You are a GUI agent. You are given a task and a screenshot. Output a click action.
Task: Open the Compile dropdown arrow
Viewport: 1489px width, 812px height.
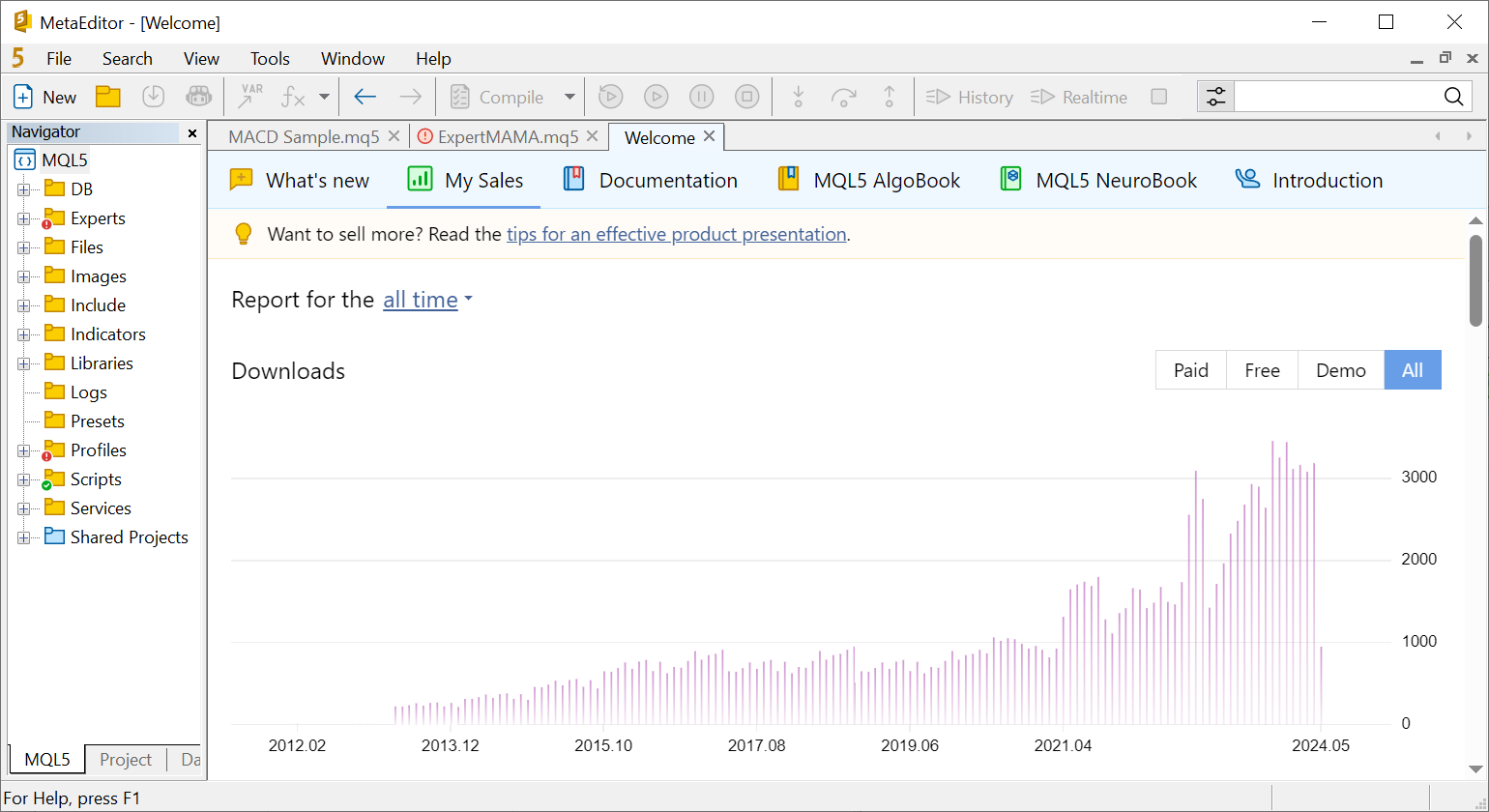570,97
